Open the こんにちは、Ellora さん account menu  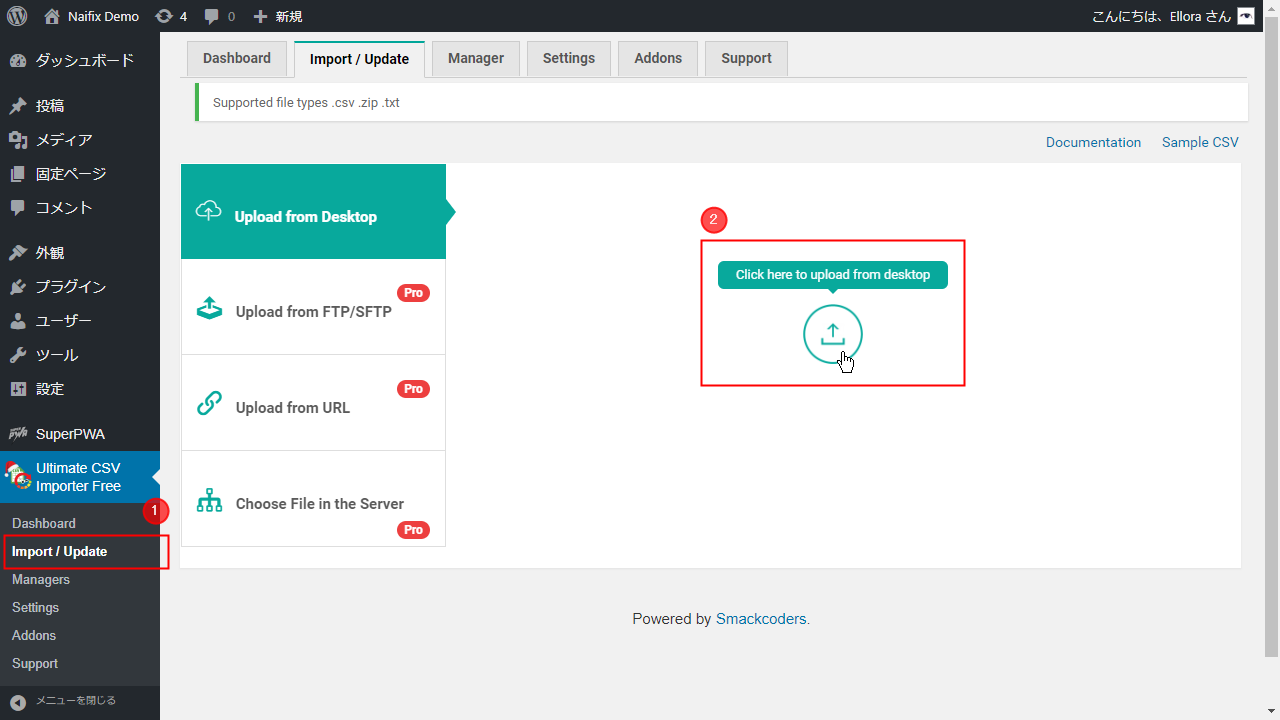(1162, 16)
